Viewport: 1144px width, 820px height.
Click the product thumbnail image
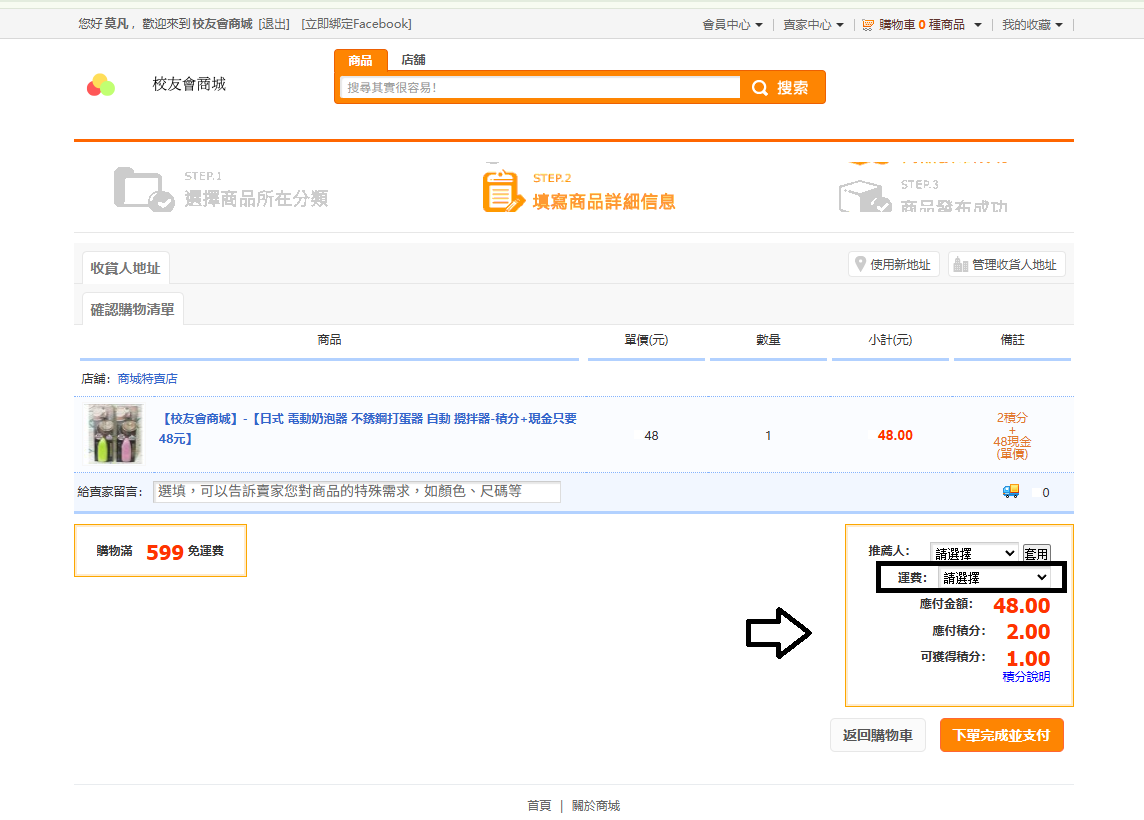pyautogui.click(x=115, y=434)
